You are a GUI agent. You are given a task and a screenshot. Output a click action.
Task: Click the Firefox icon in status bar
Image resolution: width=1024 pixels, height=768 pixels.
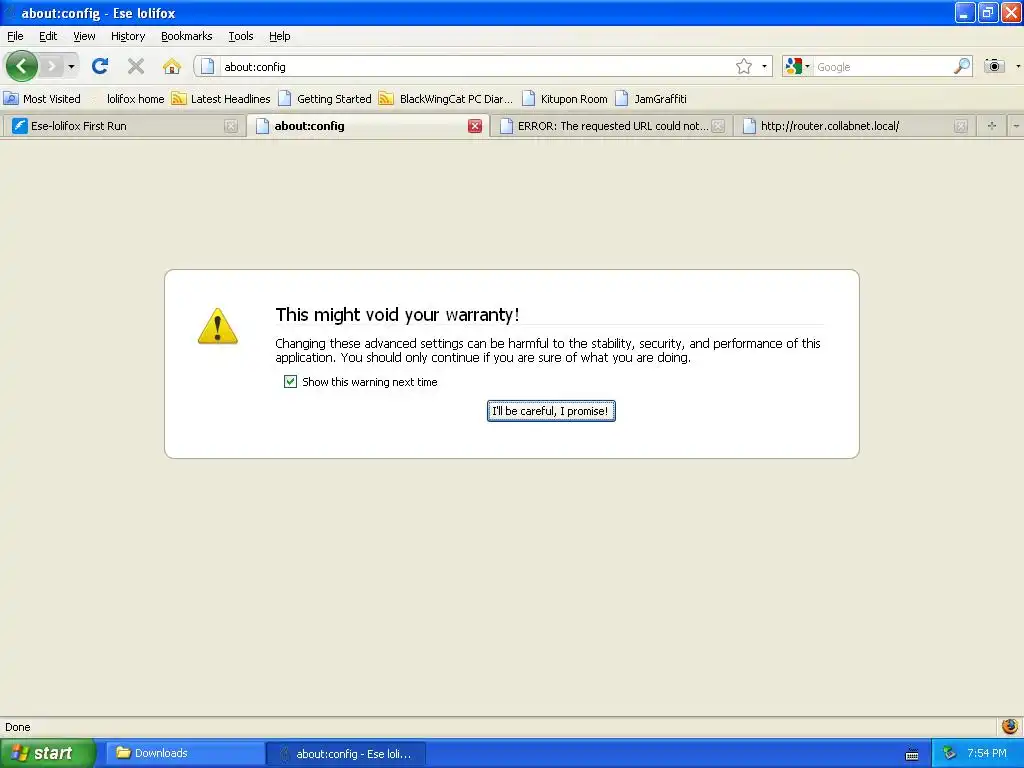1010,726
